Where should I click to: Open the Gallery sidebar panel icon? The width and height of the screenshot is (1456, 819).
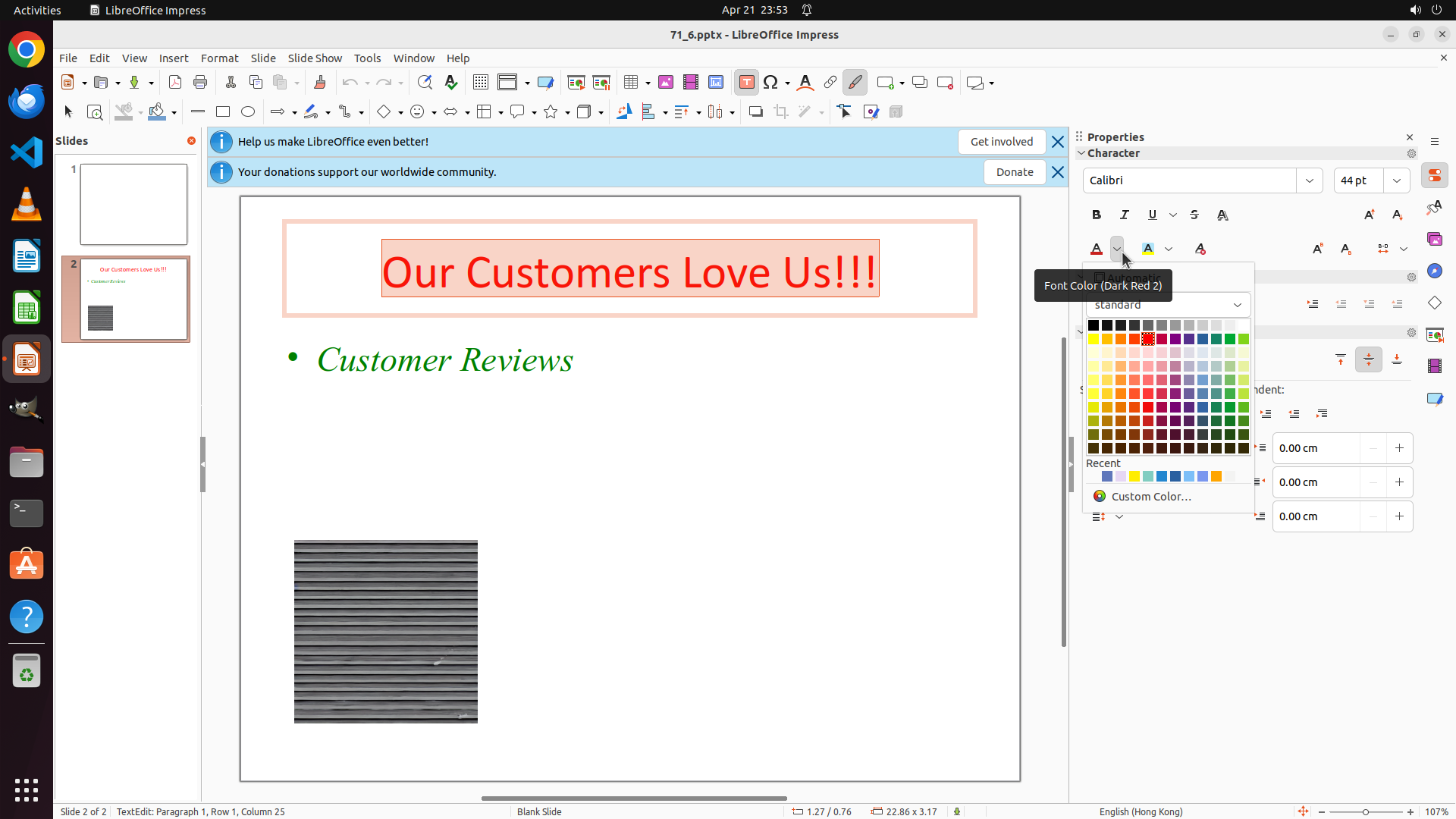click(x=1434, y=239)
